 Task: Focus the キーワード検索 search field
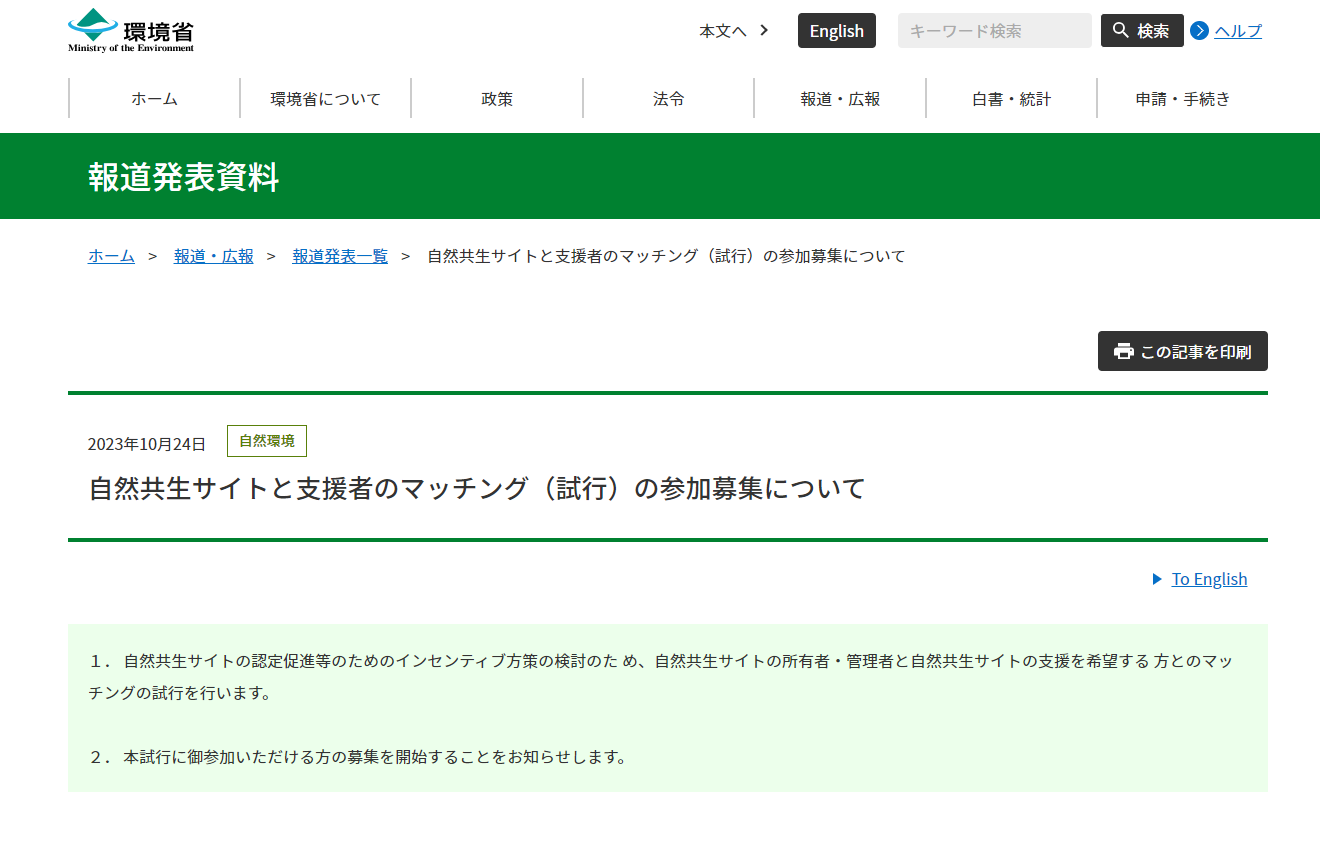[x=994, y=31]
